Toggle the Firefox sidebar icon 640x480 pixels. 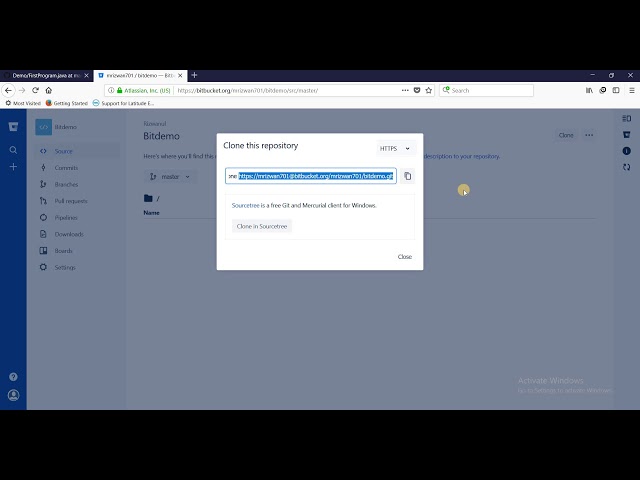(616, 90)
